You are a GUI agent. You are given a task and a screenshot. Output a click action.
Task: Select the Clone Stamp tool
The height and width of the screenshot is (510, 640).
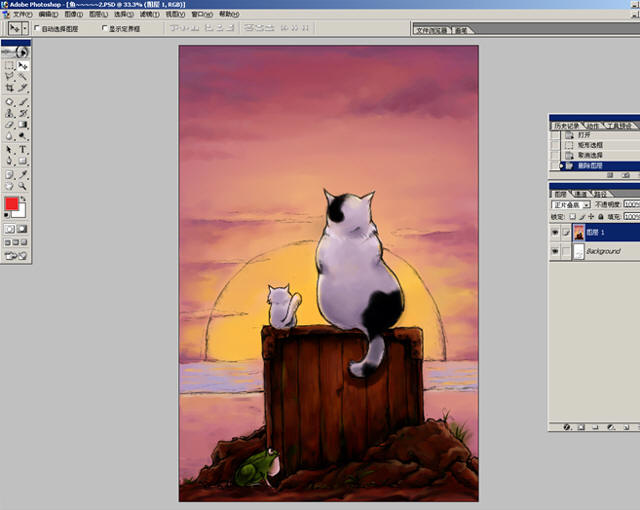point(9,113)
